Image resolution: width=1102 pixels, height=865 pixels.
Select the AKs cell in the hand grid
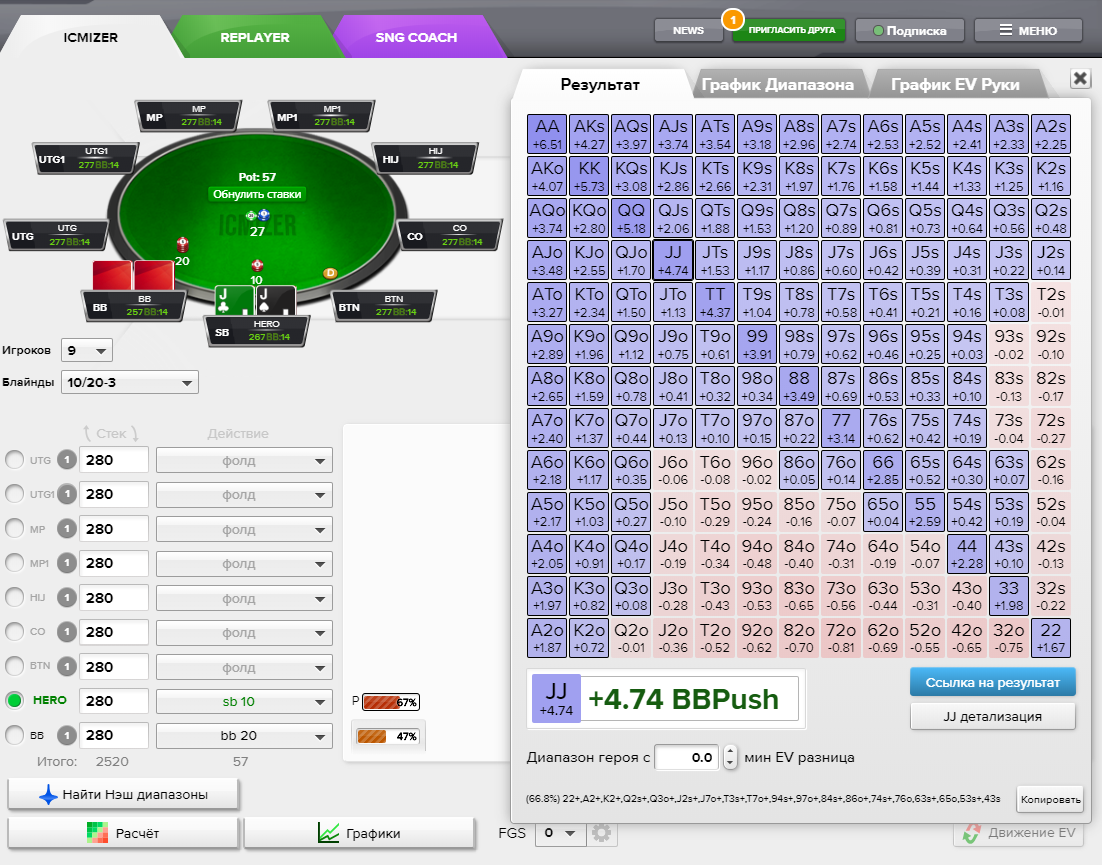coord(588,134)
